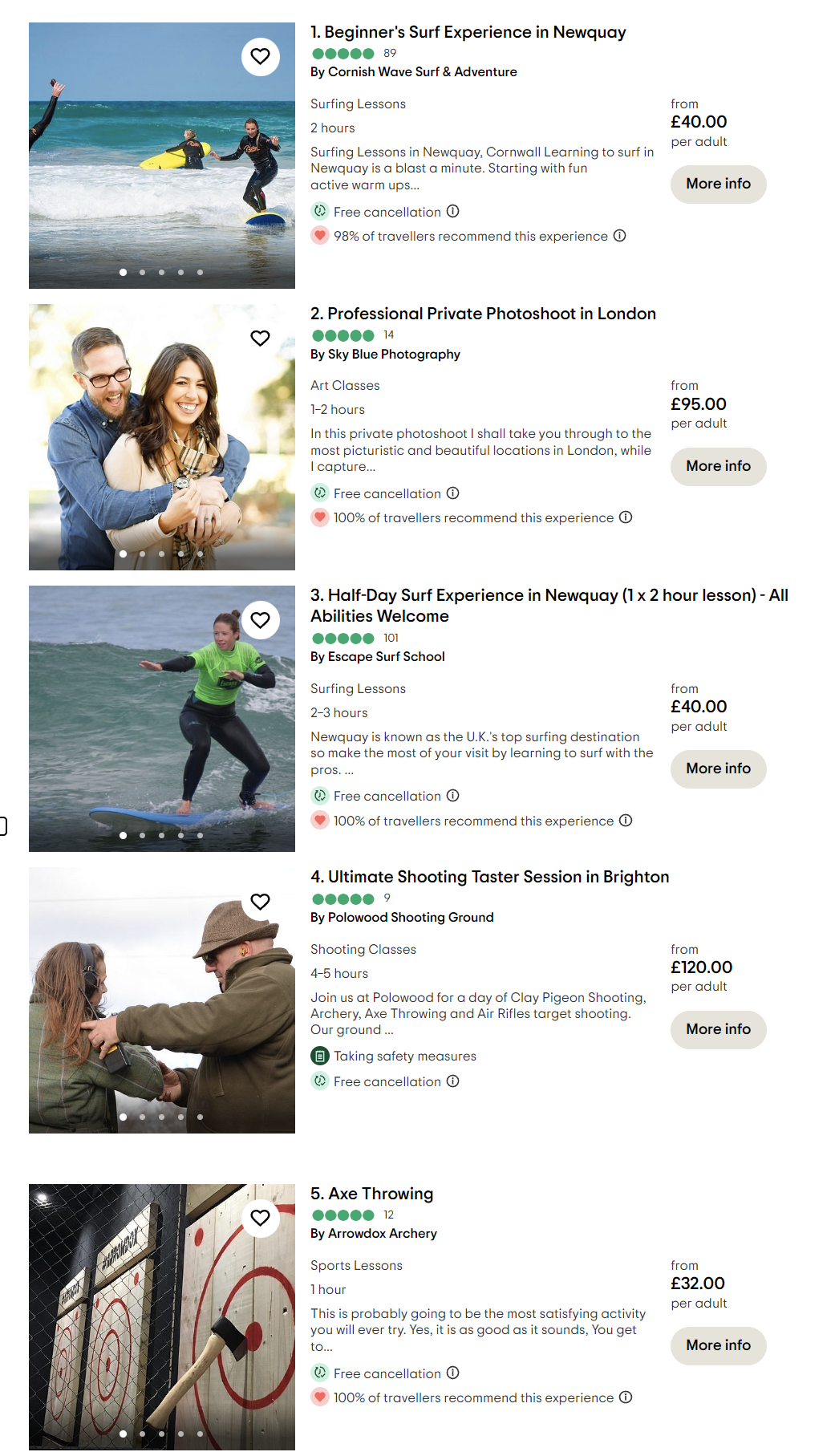Open free cancellation info for Shooting Taster
Screen dimensions: 835x1456
tap(452, 1081)
